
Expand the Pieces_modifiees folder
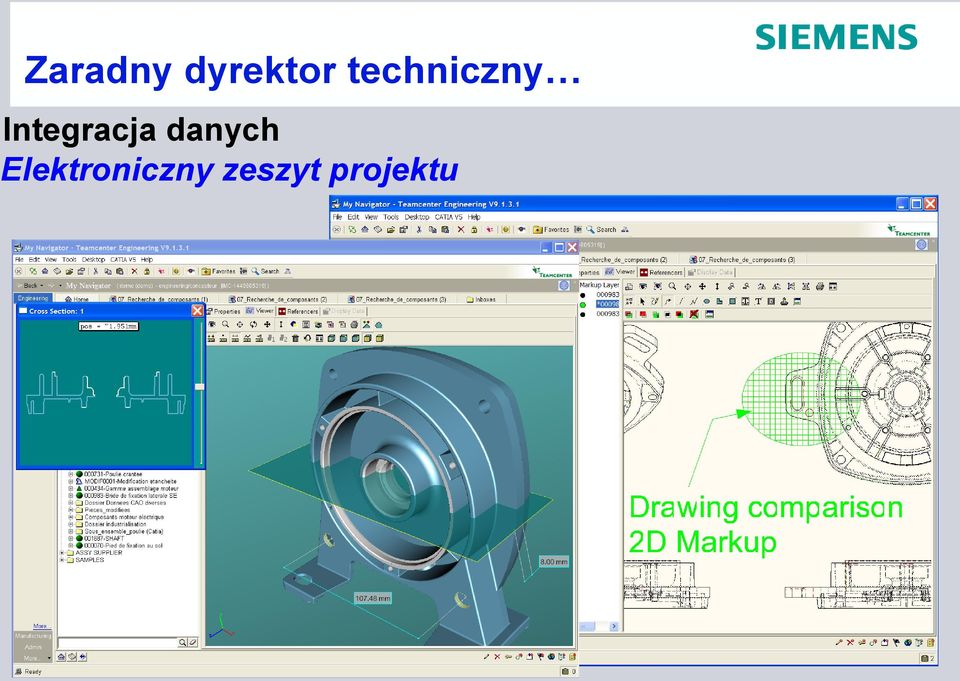(70, 510)
